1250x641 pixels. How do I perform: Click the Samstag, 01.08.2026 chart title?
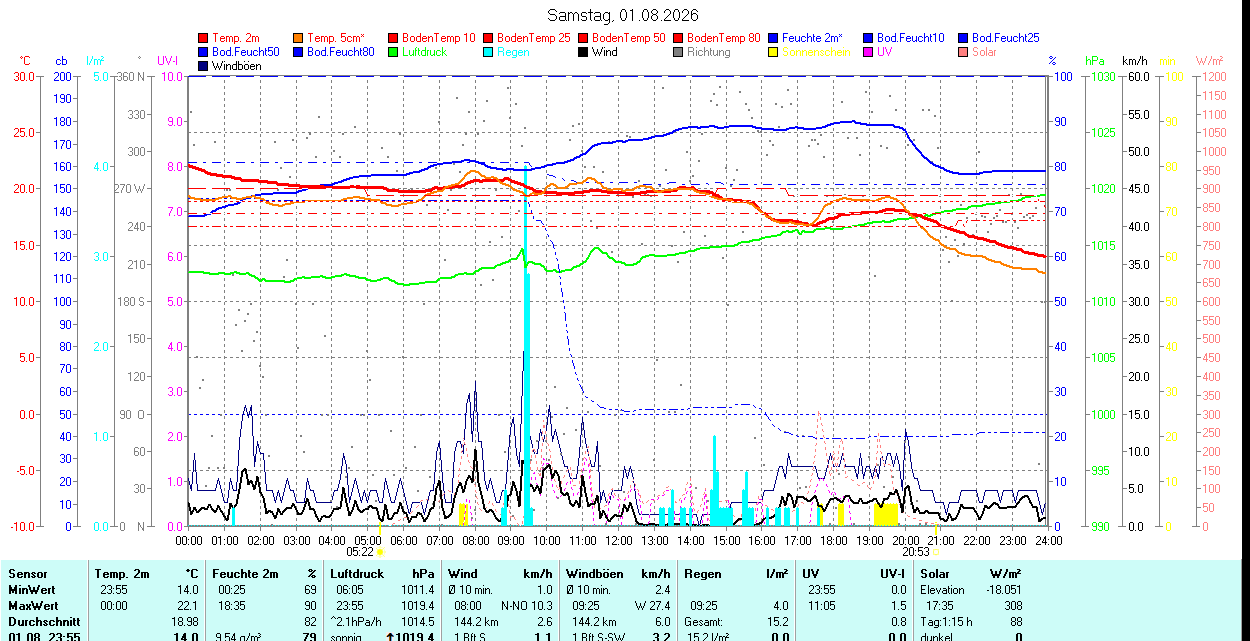(623, 15)
